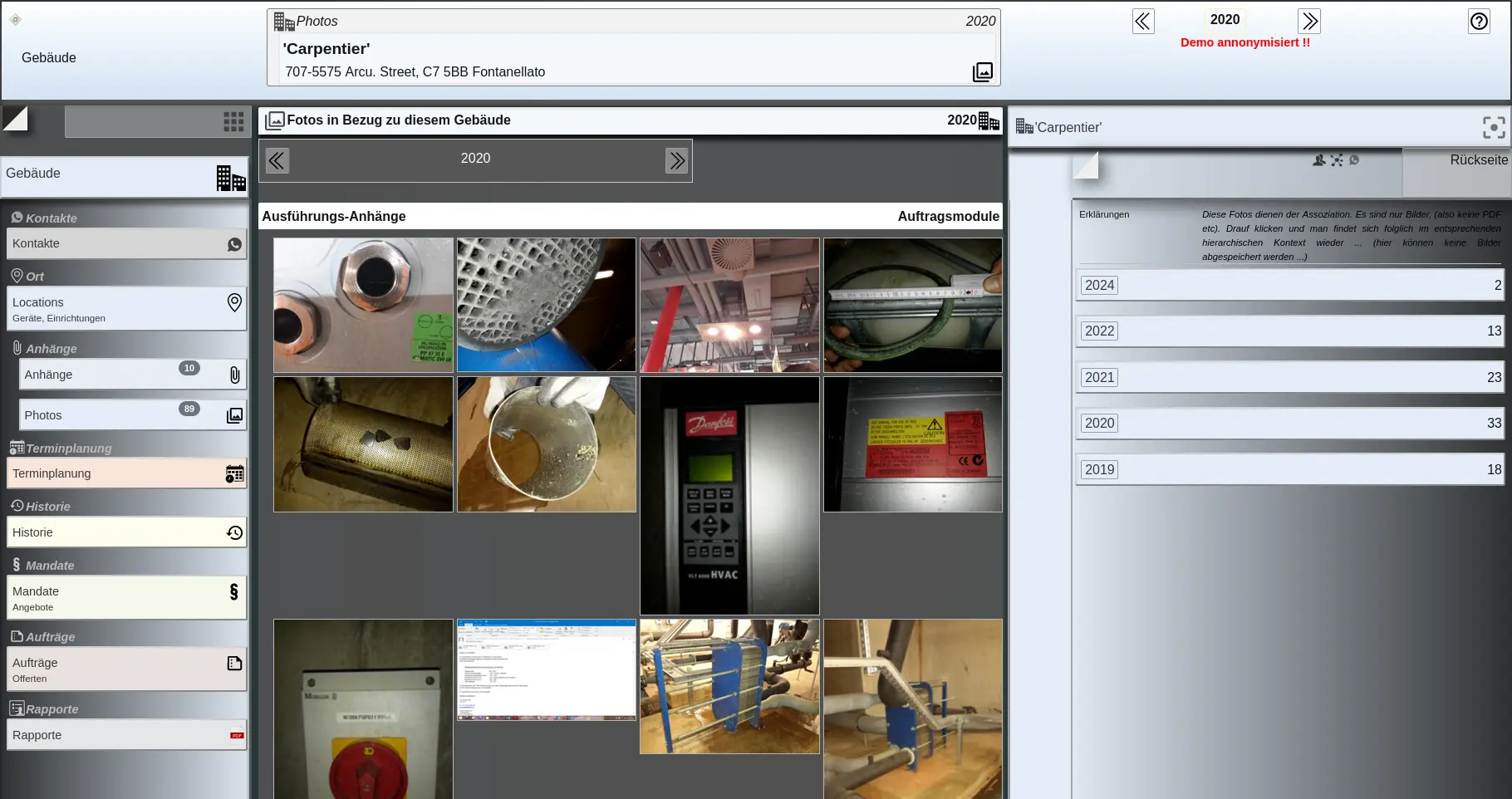Click the Kontakte speech bubble icon

[234, 244]
